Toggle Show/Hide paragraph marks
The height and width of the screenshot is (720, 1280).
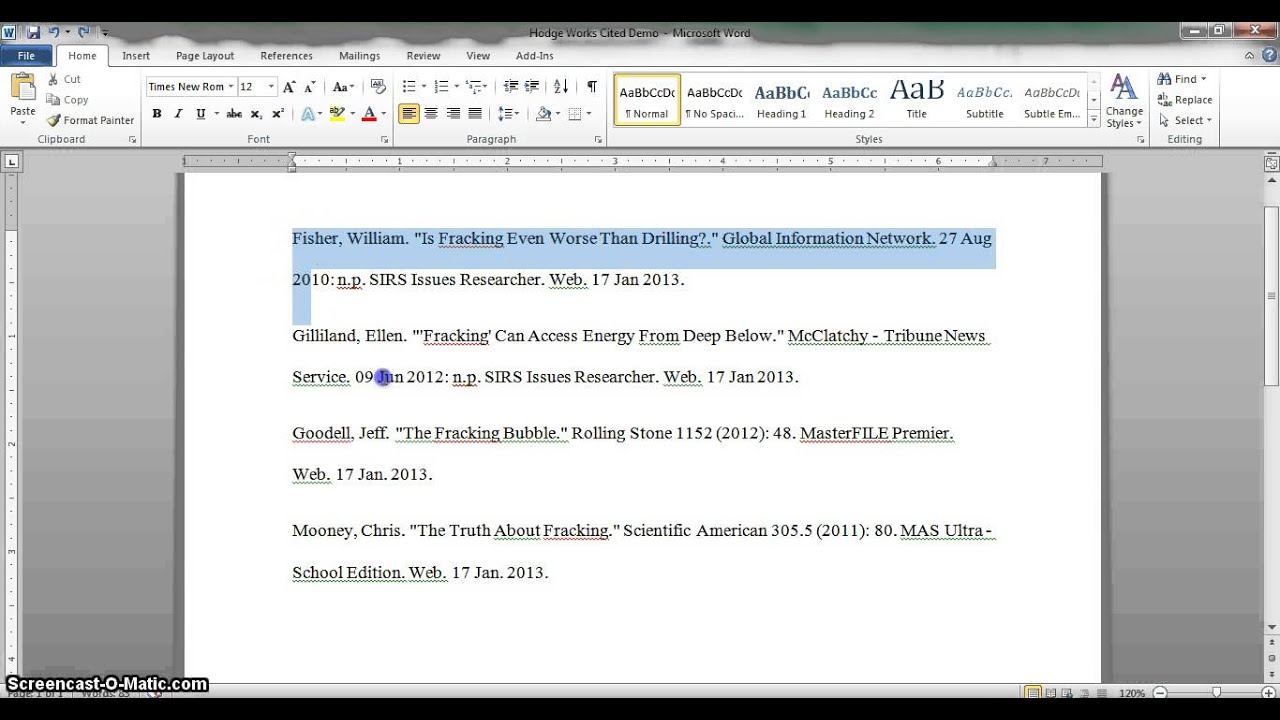click(592, 87)
